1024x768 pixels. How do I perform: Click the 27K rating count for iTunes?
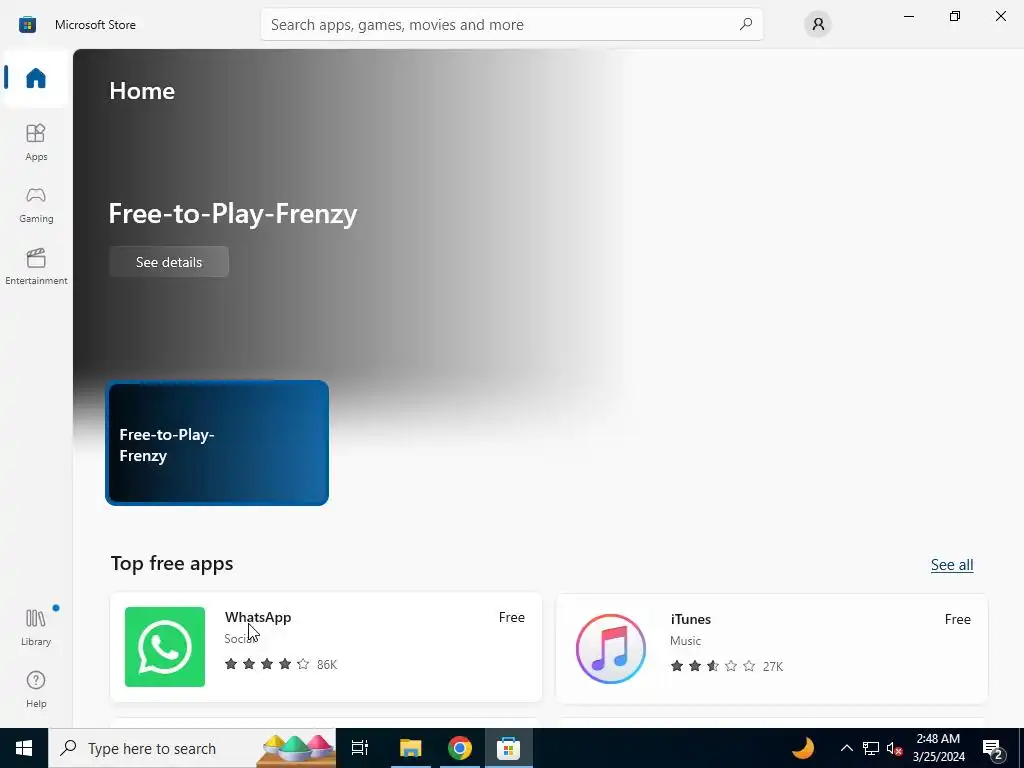773,666
